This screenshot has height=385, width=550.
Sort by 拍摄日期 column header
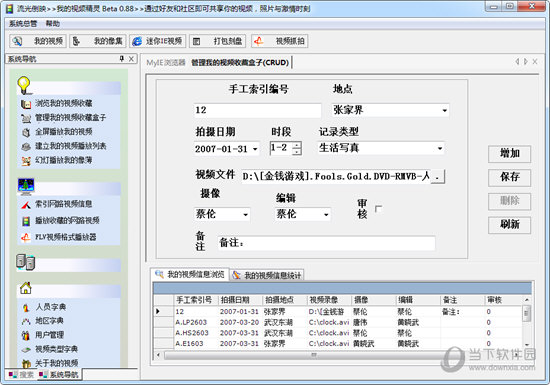240,300
